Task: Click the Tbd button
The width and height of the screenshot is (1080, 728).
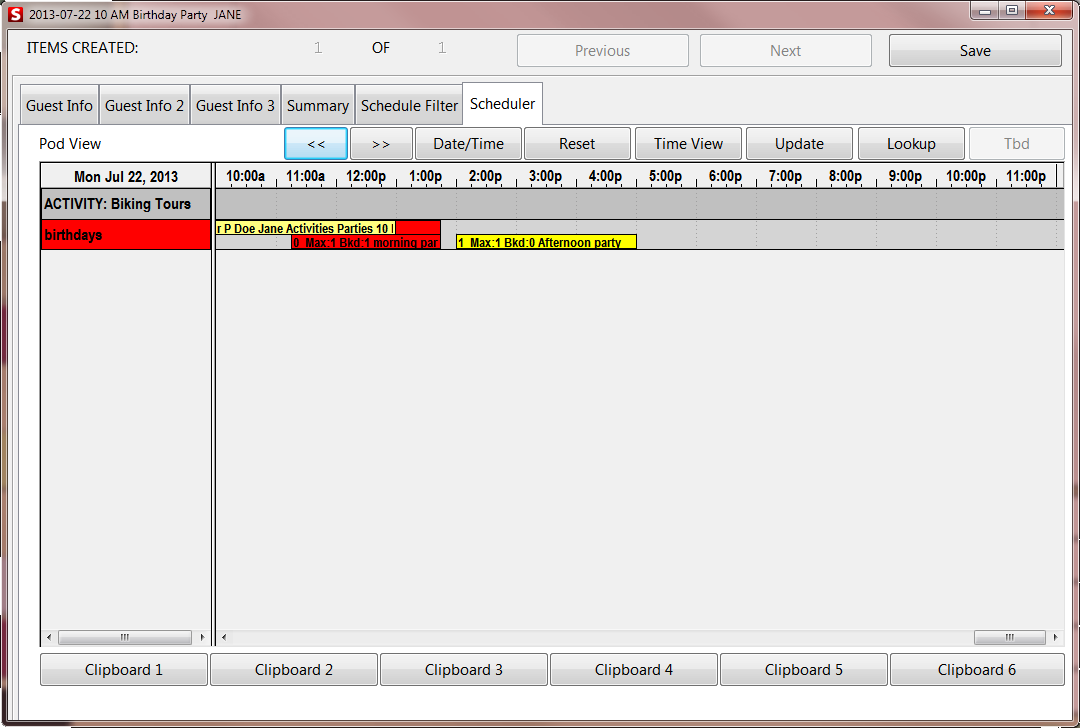Action: [1017, 143]
